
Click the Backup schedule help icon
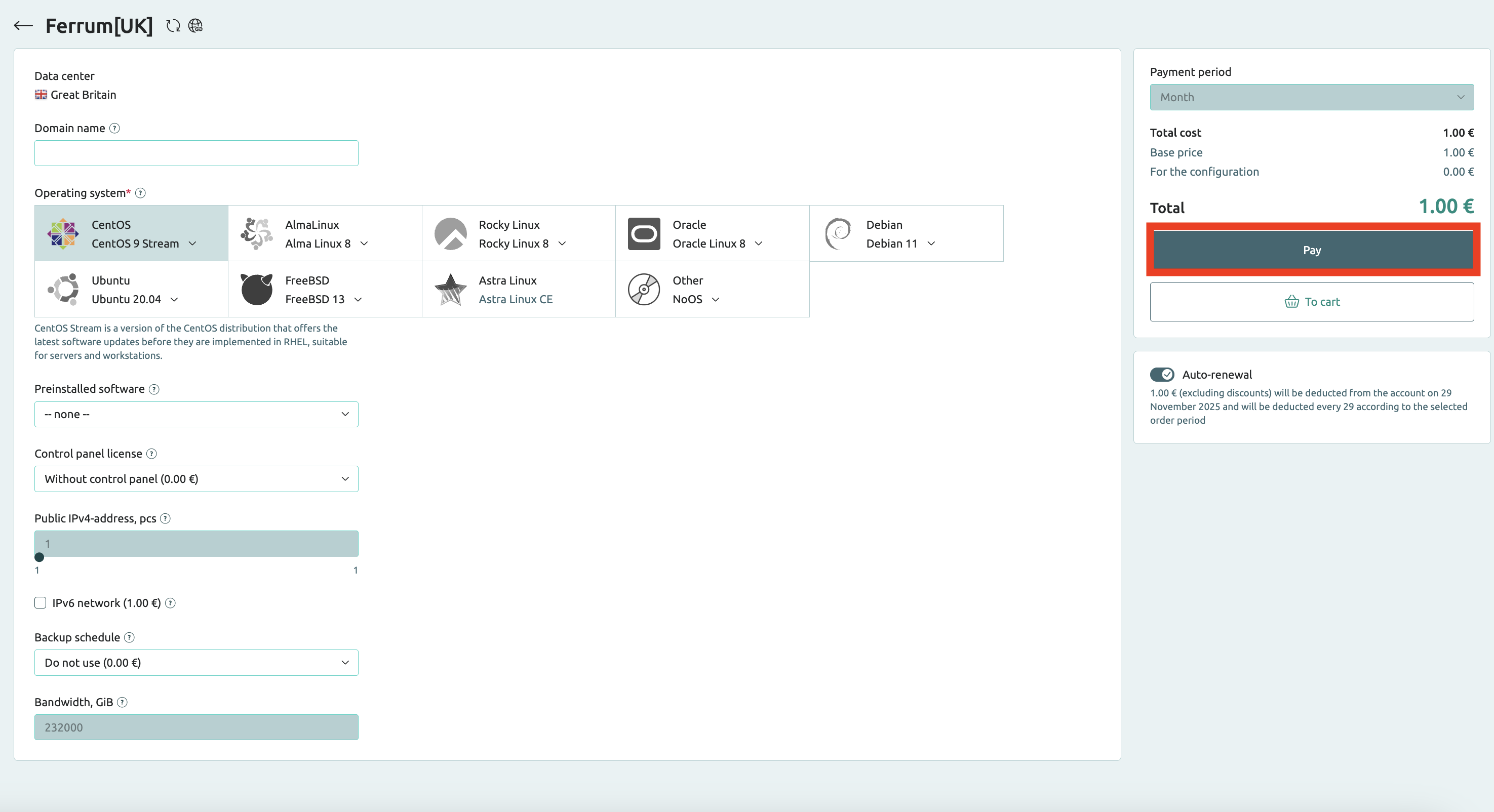coord(129,637)
